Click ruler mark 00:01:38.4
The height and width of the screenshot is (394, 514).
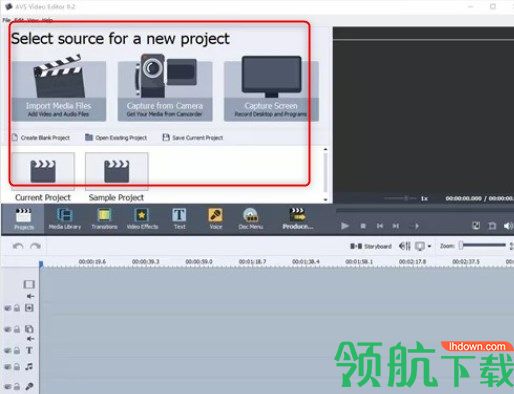[x=306, y=262]
